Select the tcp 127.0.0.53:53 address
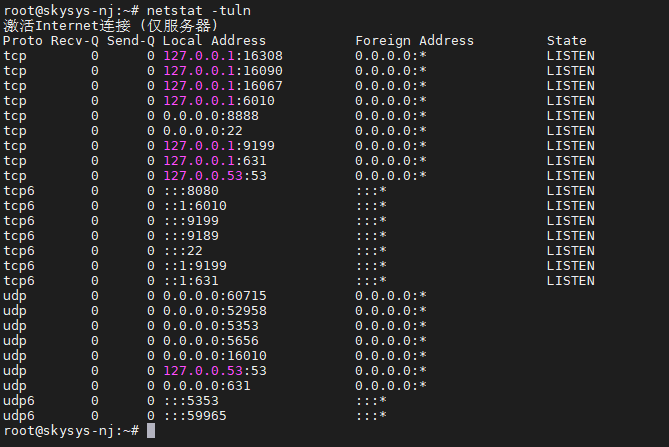The width and height of the screenshot is (669, 447). pyautogui.click(x=215, y=176)
